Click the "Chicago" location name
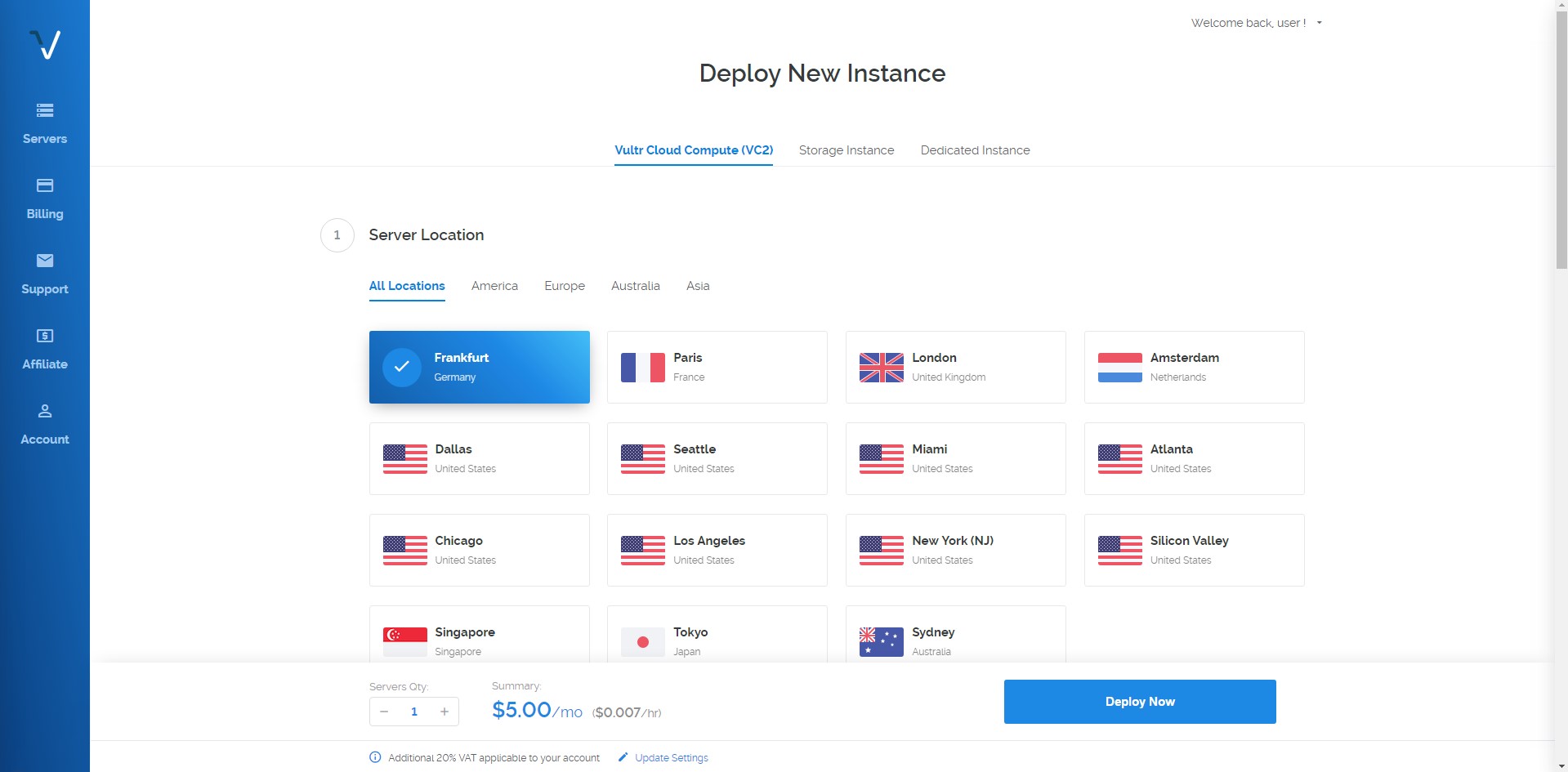Image resolution: width=1568 pixels, height=772 pixels. point(459,541)
